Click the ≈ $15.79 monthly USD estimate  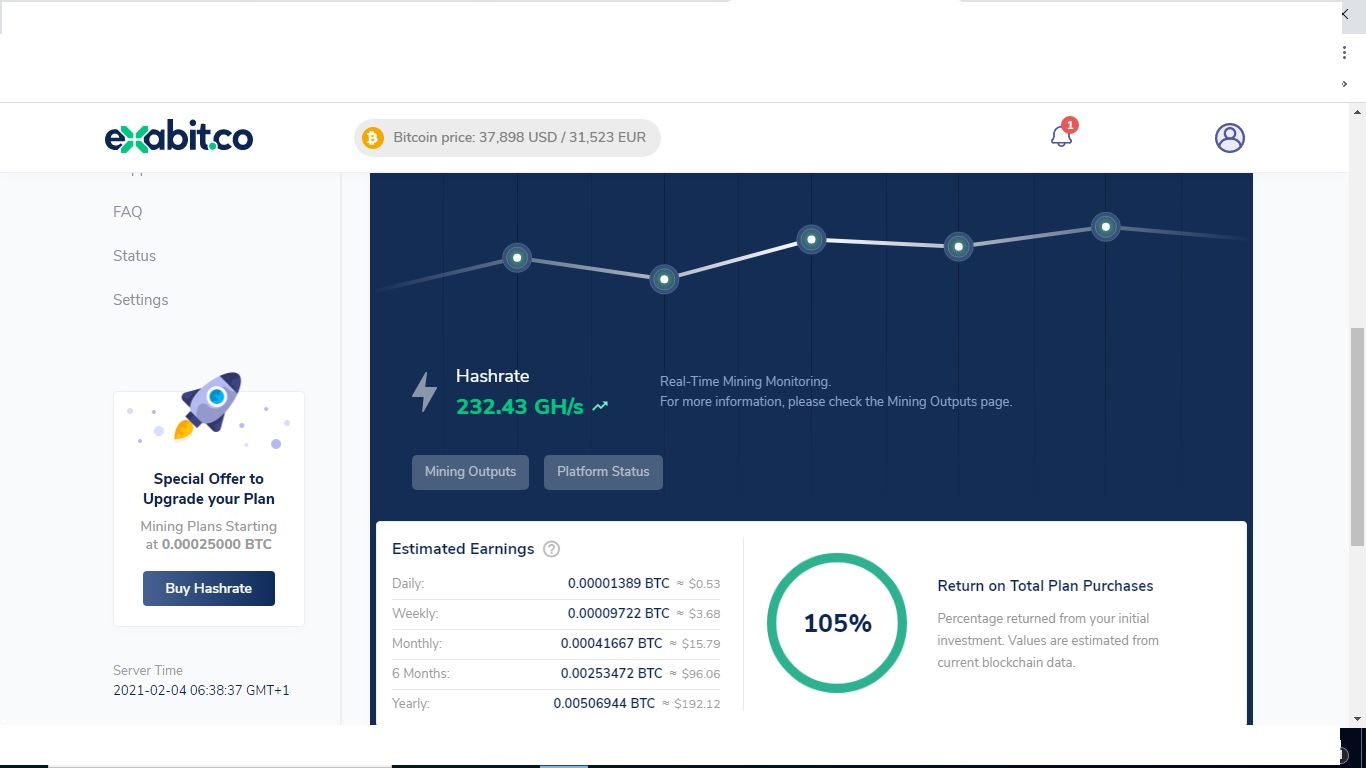point(694,644)
